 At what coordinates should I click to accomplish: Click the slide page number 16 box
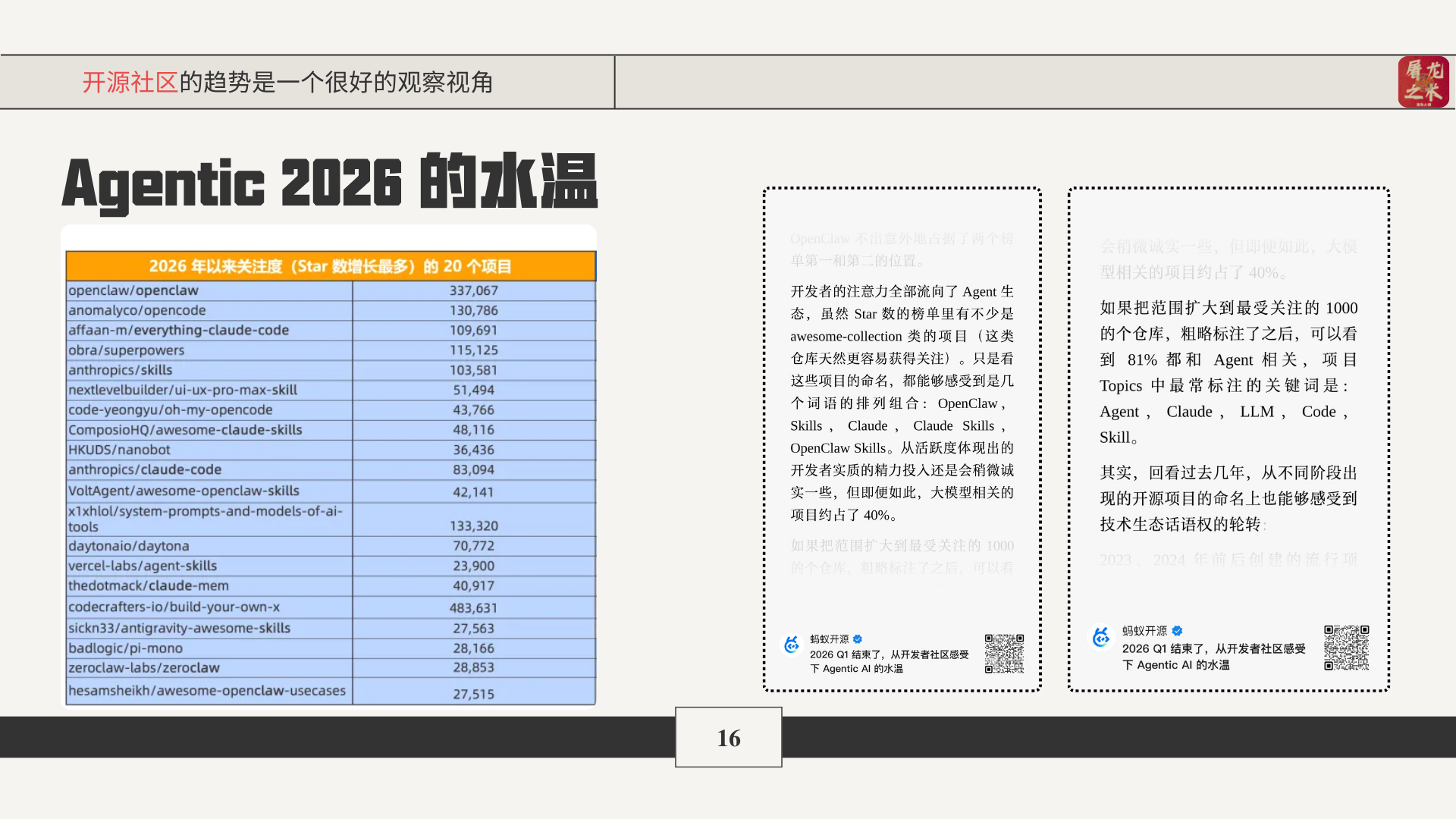(x=728, y=737)
